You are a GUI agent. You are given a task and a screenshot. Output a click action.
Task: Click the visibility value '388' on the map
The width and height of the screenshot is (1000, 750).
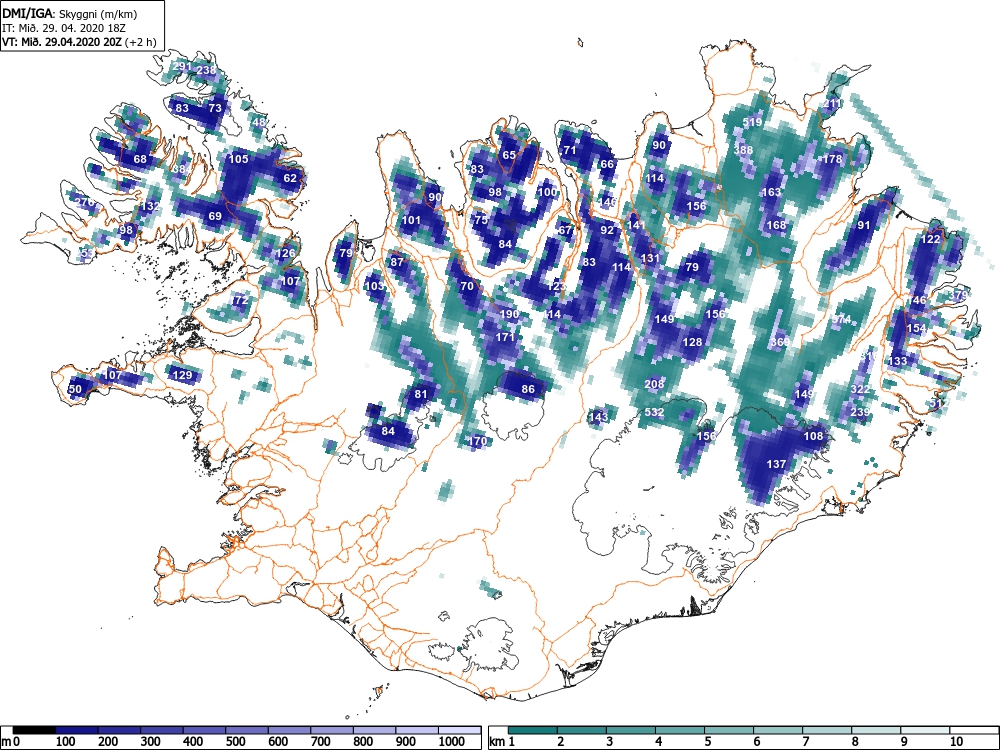[743, 150]
